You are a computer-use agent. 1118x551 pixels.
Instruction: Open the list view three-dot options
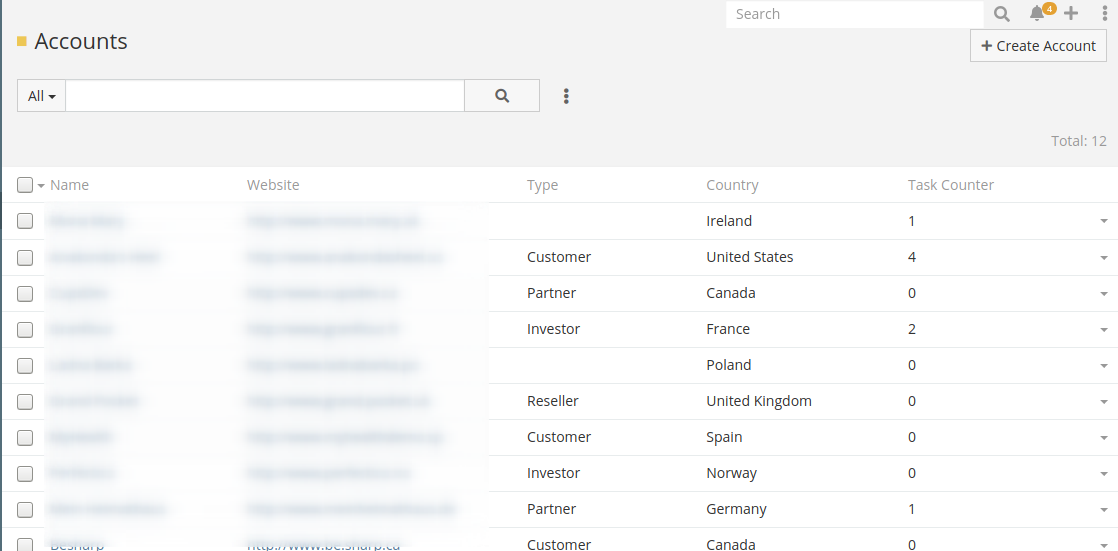point(566,96)
